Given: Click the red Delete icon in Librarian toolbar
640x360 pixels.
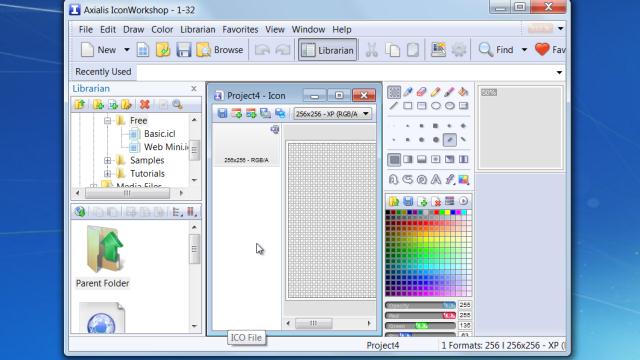Looking at the screenshot, I should pyautogui.click(x=144, y=104).
